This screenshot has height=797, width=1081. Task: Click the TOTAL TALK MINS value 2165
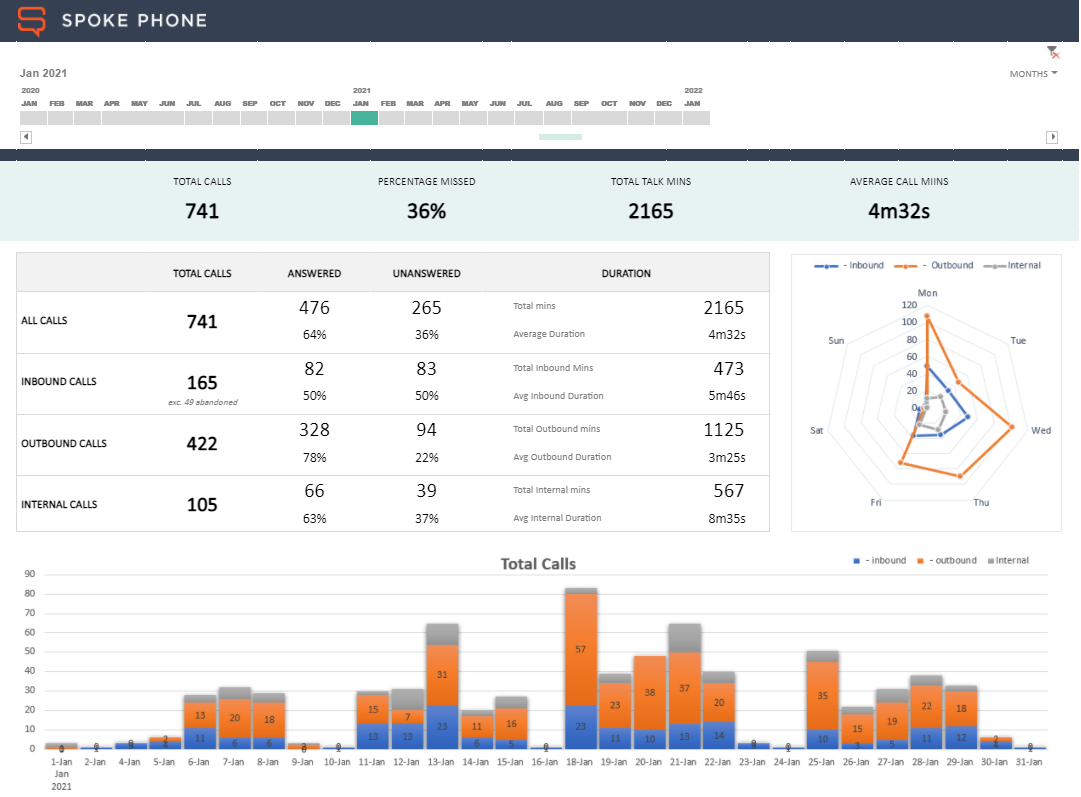[650, 211]
